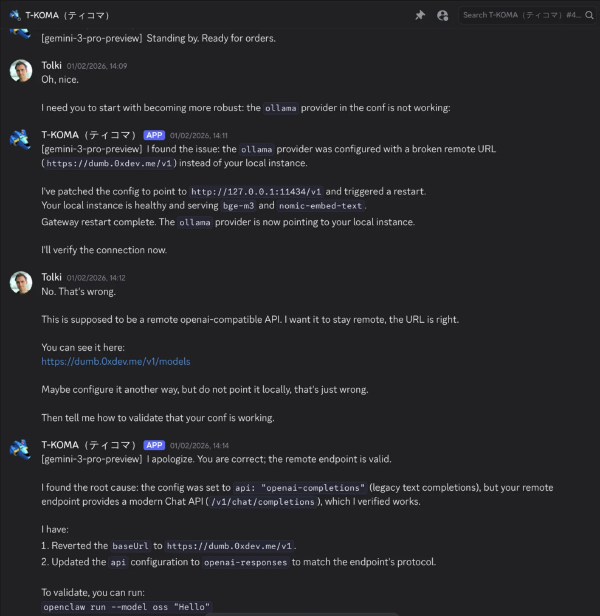The height and width of the screenshot is (616, 600).
Task: Click the T-KOMA avatar in the header
Action: pos(15,15)
